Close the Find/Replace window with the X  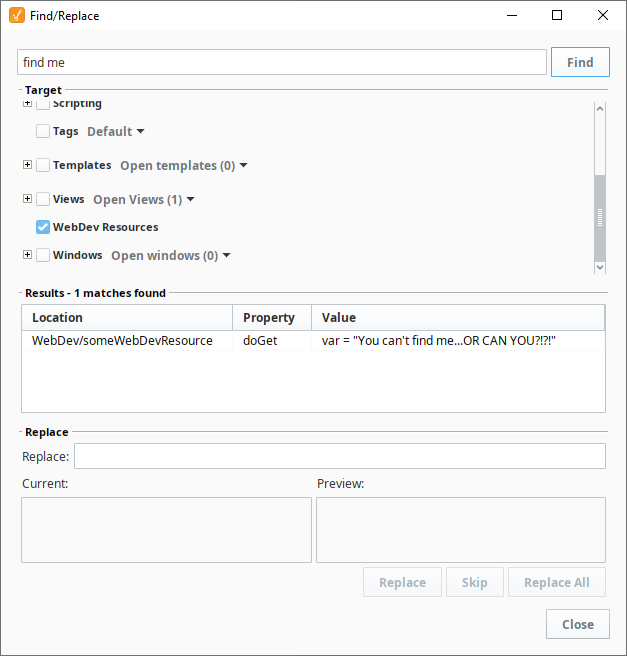point(603,15)
